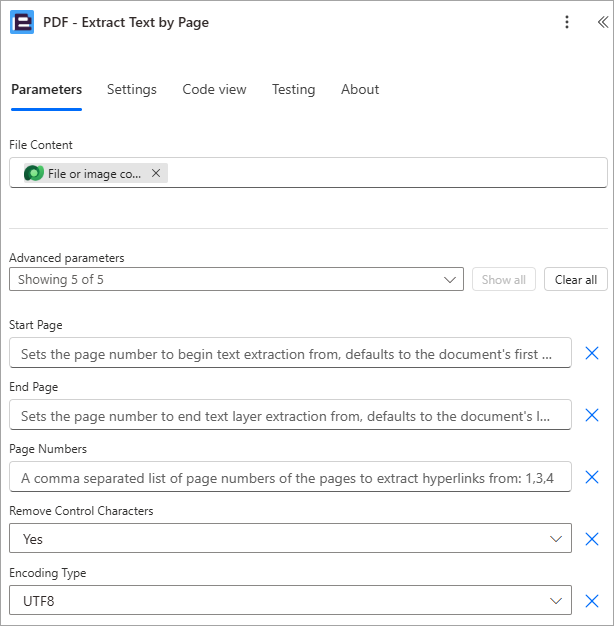Click into the Start Page field
Image resolution: width=614 pixels, height=626 pixels.
[290, 353]
